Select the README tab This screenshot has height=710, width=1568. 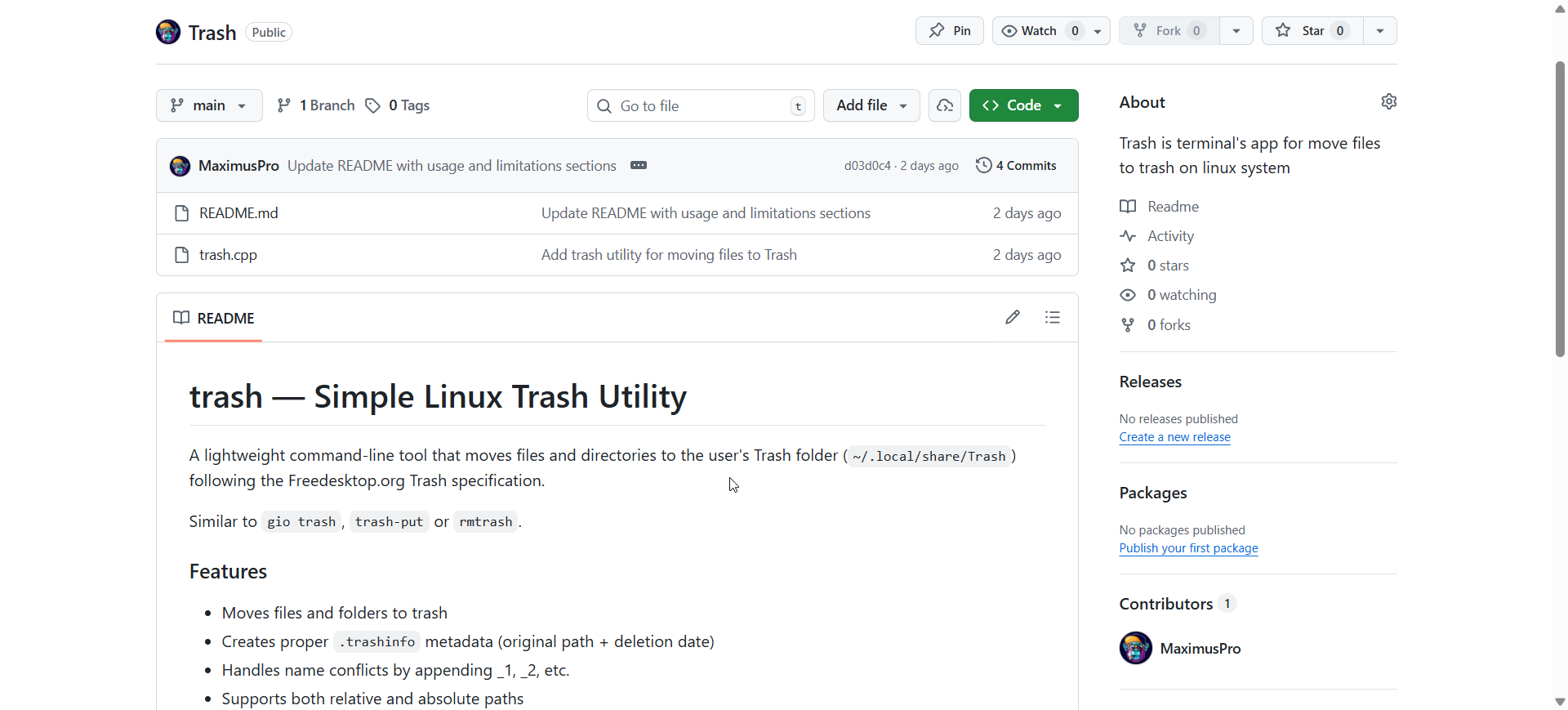point(214,318)
